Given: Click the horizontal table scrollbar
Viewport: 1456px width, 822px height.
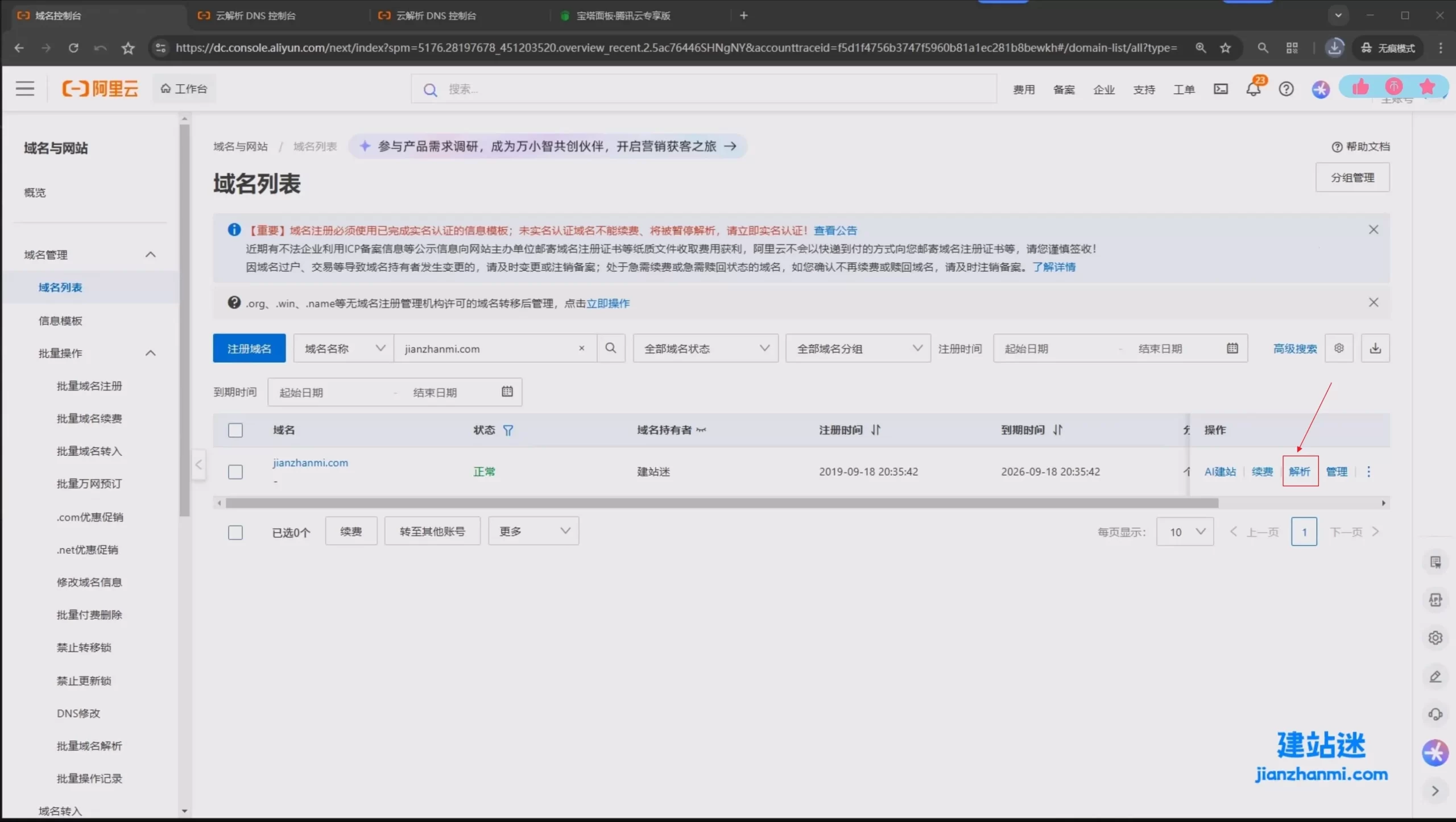Looking at the screenshot, I should click(721, 503).
